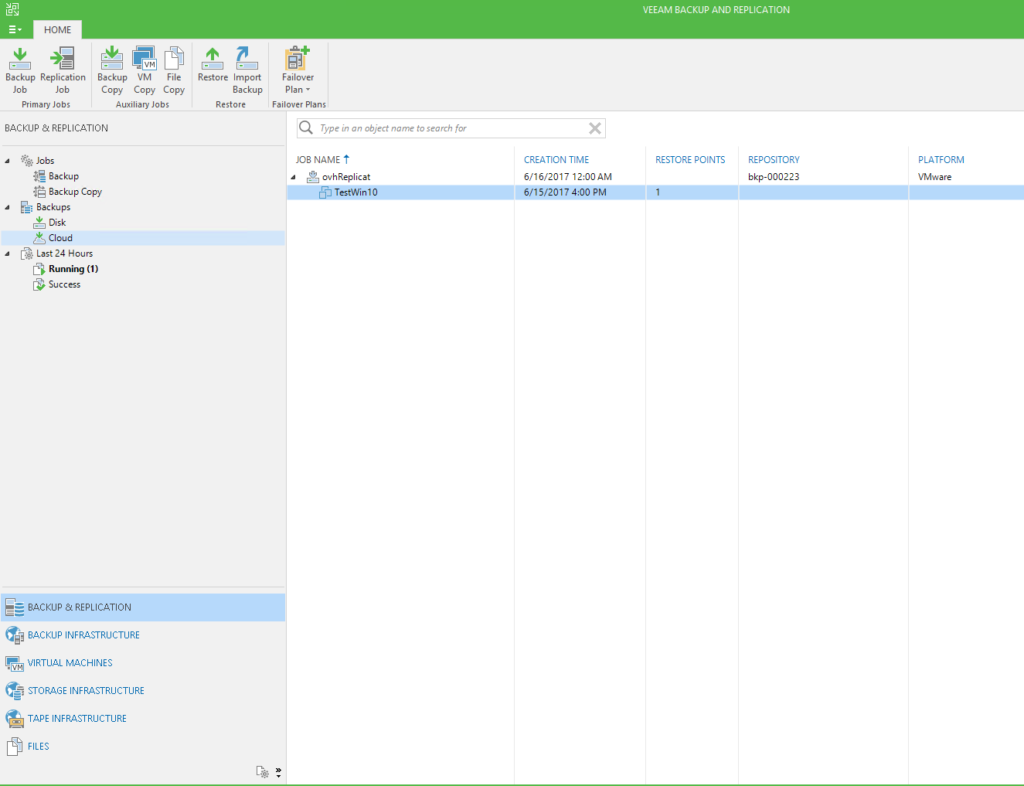This screenshot has height=786, width=1024.
Task: Collapse the ovhReplicat job row
Action: (x=294, y=177)
